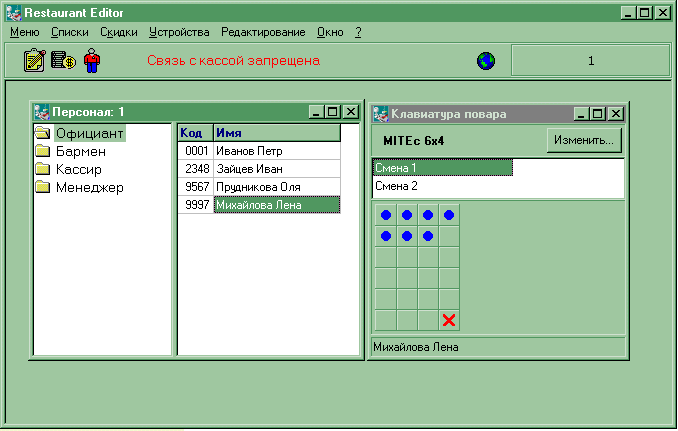Open the Скидки menu
The height and width of the screenshot is (431, 678).
119,32
